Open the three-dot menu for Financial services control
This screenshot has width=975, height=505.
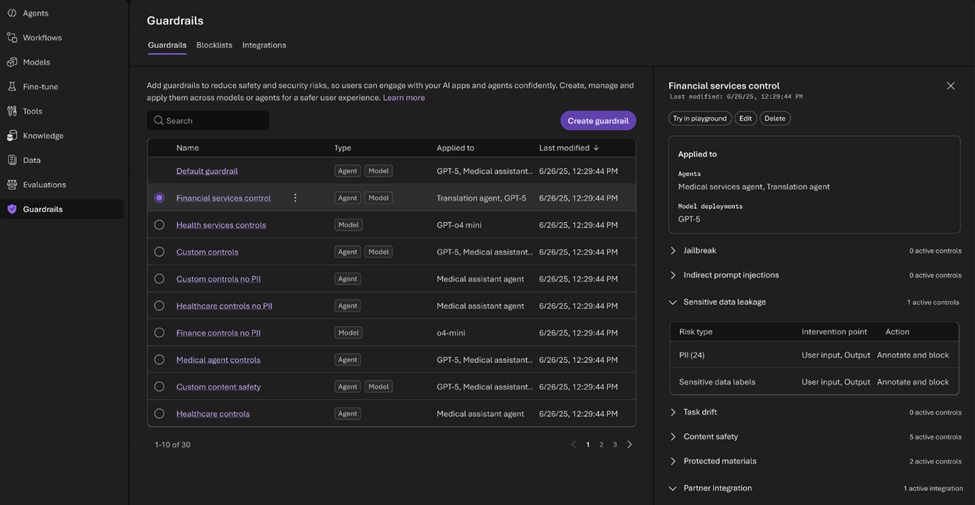pyautogui.click(x=295, y=198)
